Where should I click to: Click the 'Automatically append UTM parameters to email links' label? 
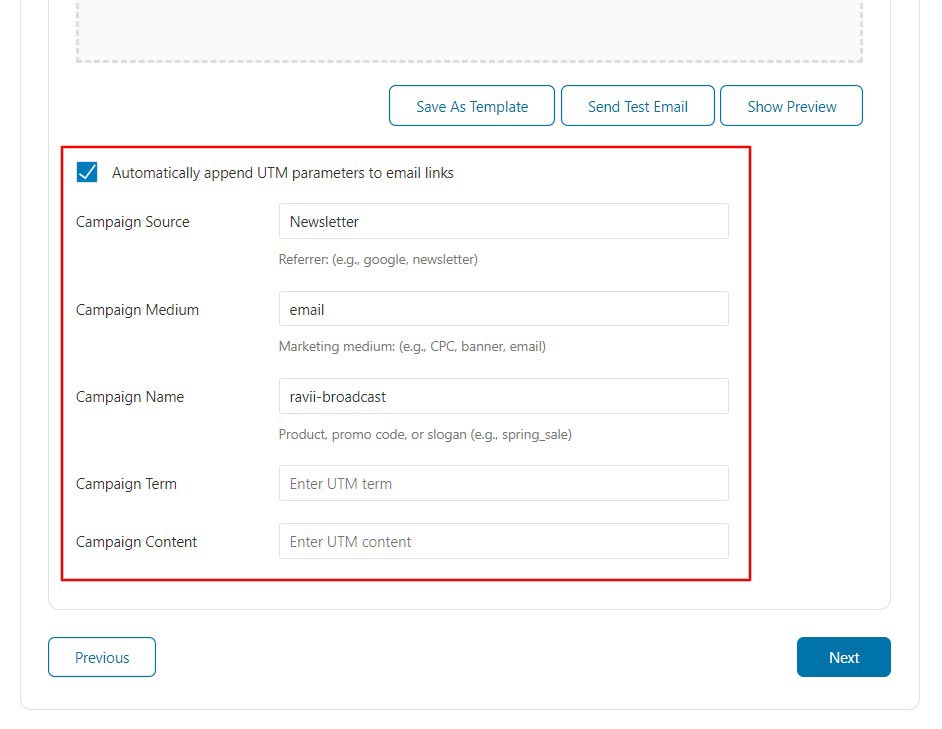tap(282, 173)
